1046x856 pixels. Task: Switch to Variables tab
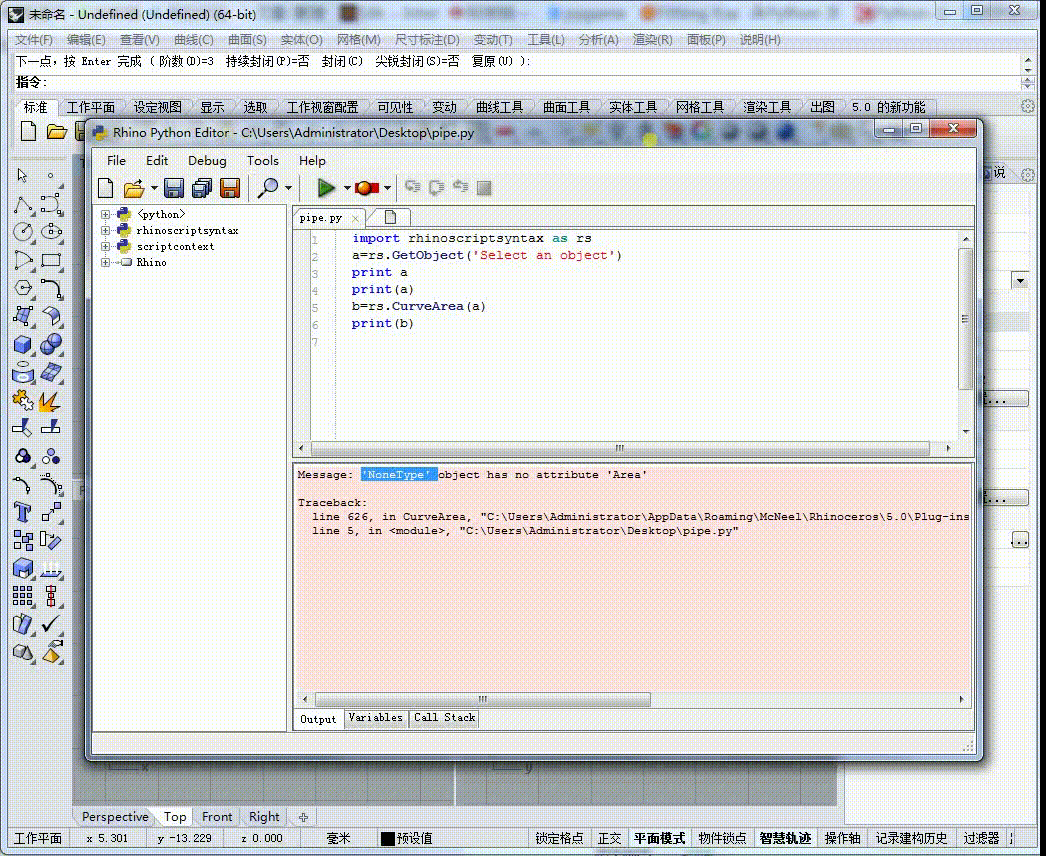[x=376, y=718]
